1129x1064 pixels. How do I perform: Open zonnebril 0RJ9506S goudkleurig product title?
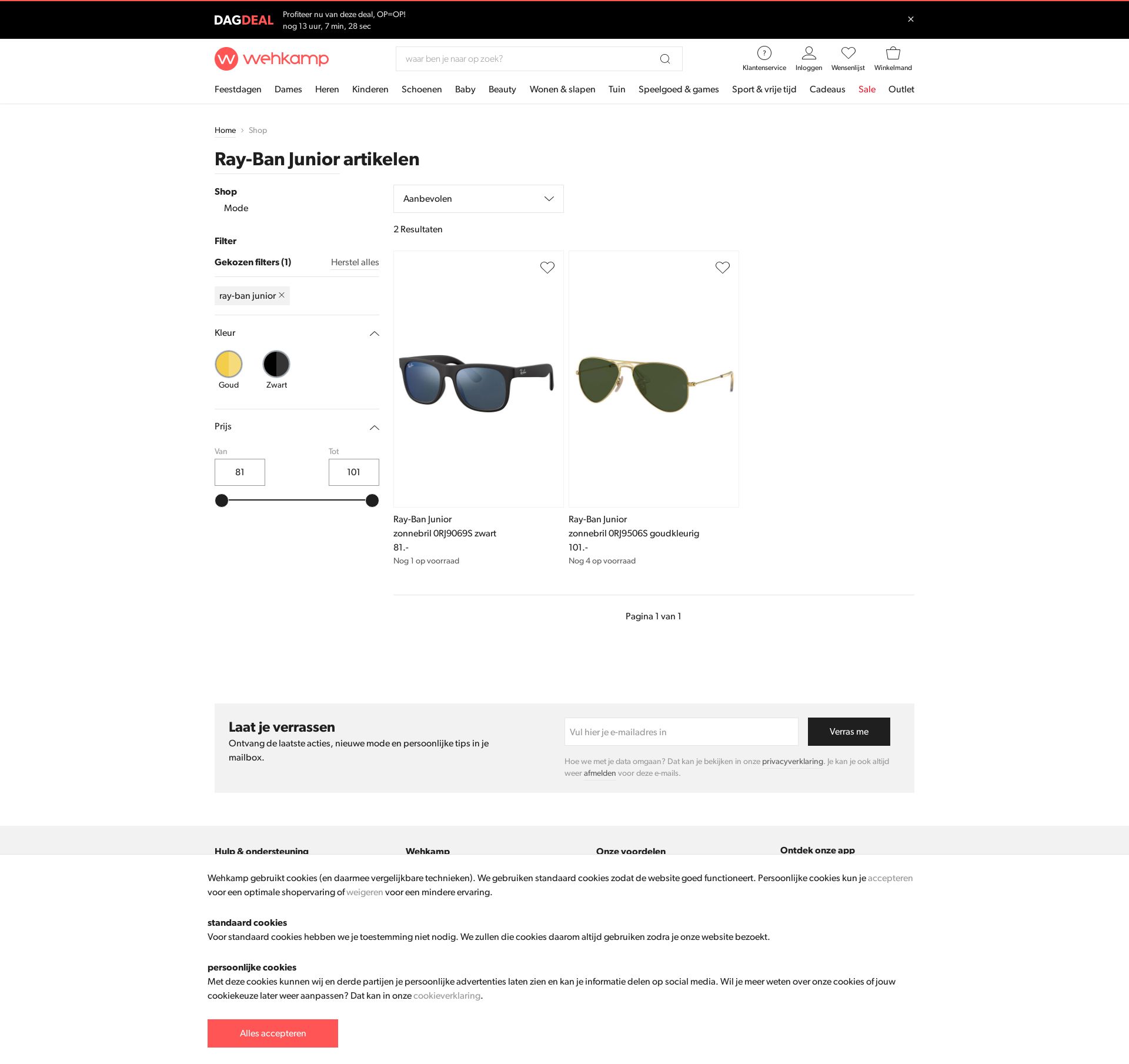(x=634, y=533)
